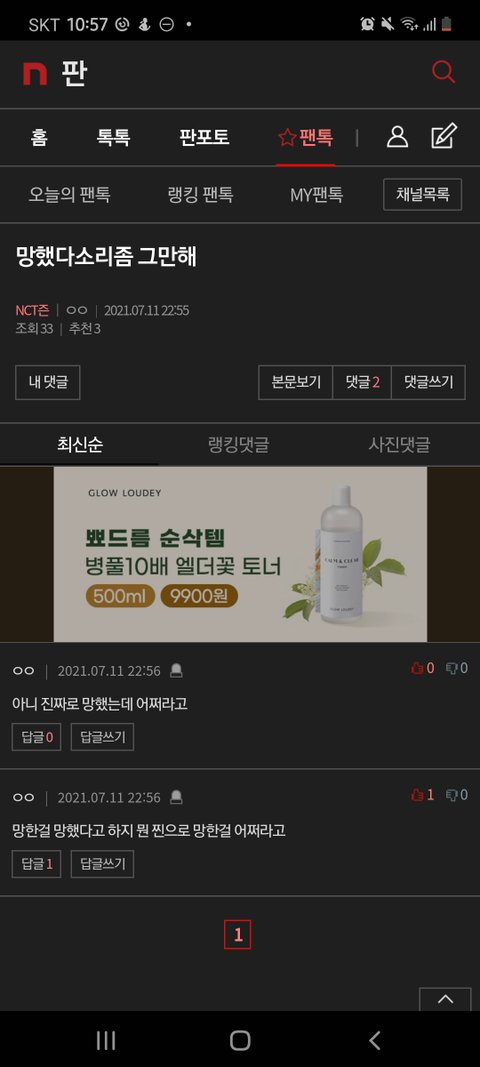480x1067 pixels.
Task: Expand replies with 답글 1 button
Action: point(36,864)
